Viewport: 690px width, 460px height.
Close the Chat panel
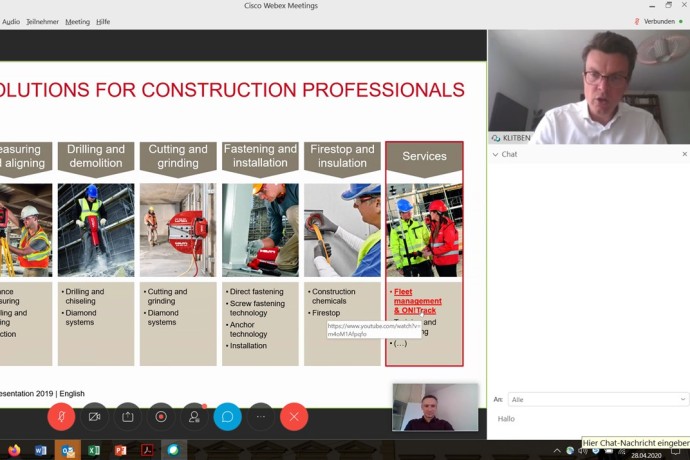point(684,154)
